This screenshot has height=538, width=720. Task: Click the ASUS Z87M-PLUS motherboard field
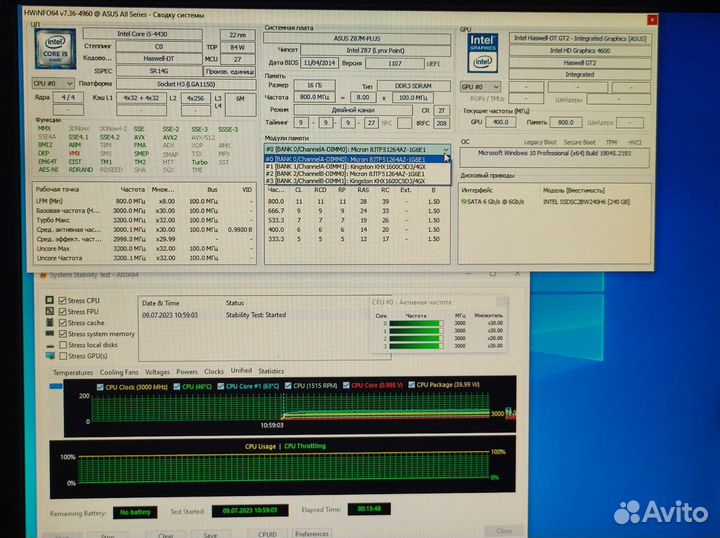point(357,39)
